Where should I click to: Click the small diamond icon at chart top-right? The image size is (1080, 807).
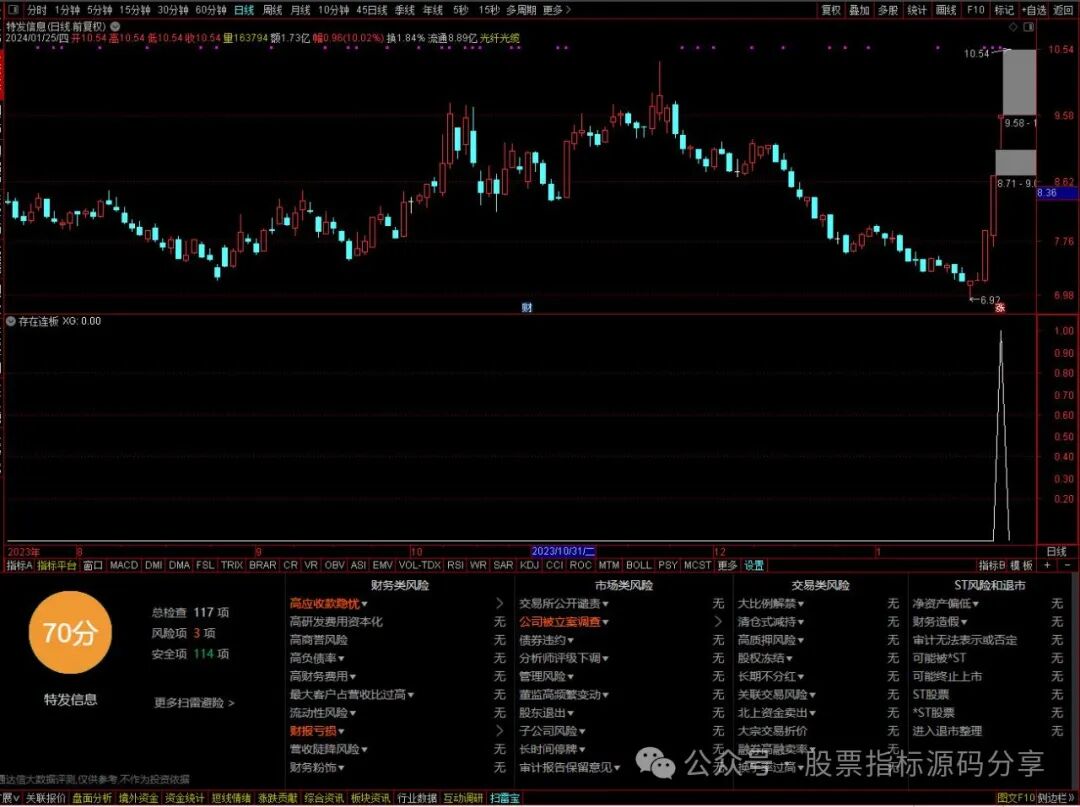[x=1013, y=27]
